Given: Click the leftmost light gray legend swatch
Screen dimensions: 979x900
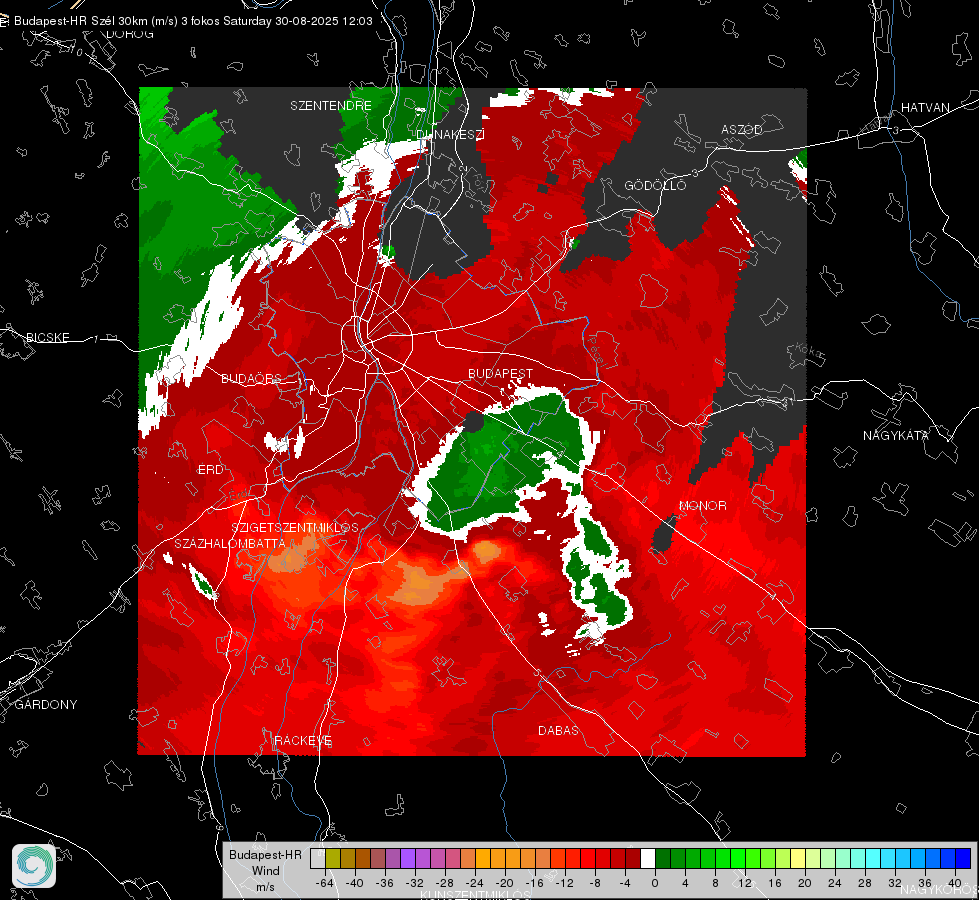Looking at the screenshot, I should pos(318,859).
